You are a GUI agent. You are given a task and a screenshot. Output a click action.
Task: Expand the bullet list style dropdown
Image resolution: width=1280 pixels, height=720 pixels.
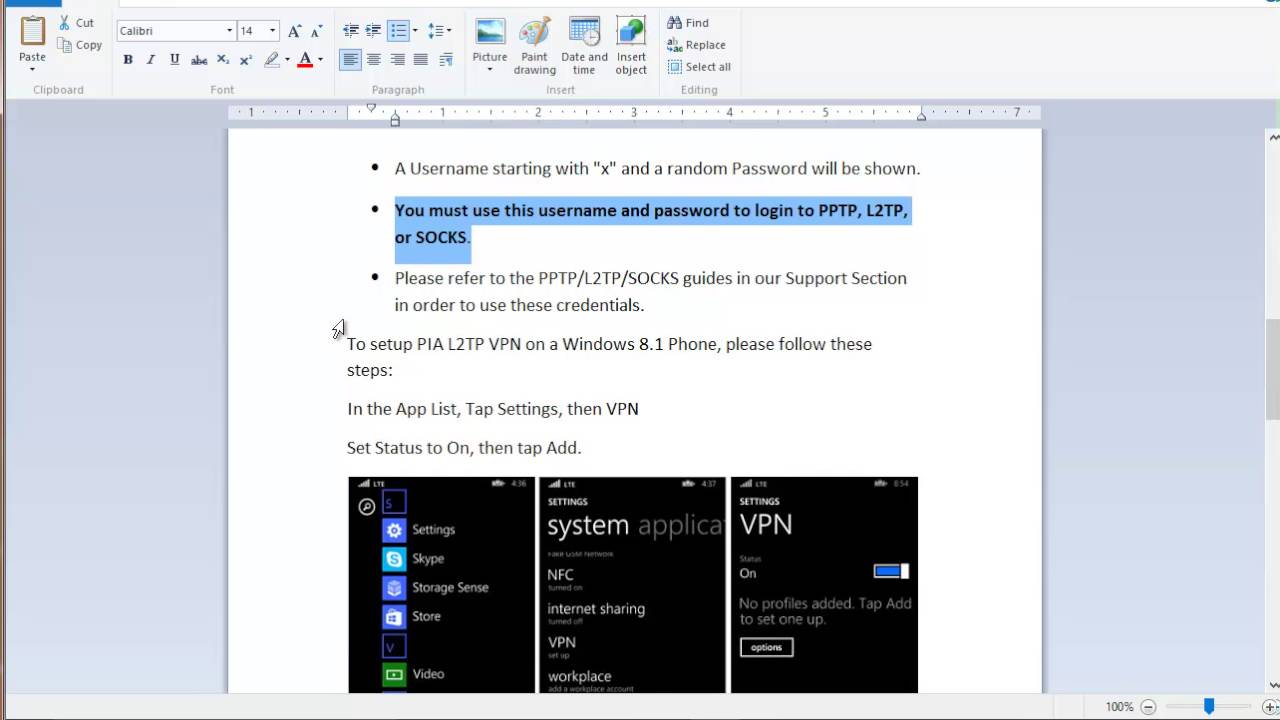[x=415, y=31]
